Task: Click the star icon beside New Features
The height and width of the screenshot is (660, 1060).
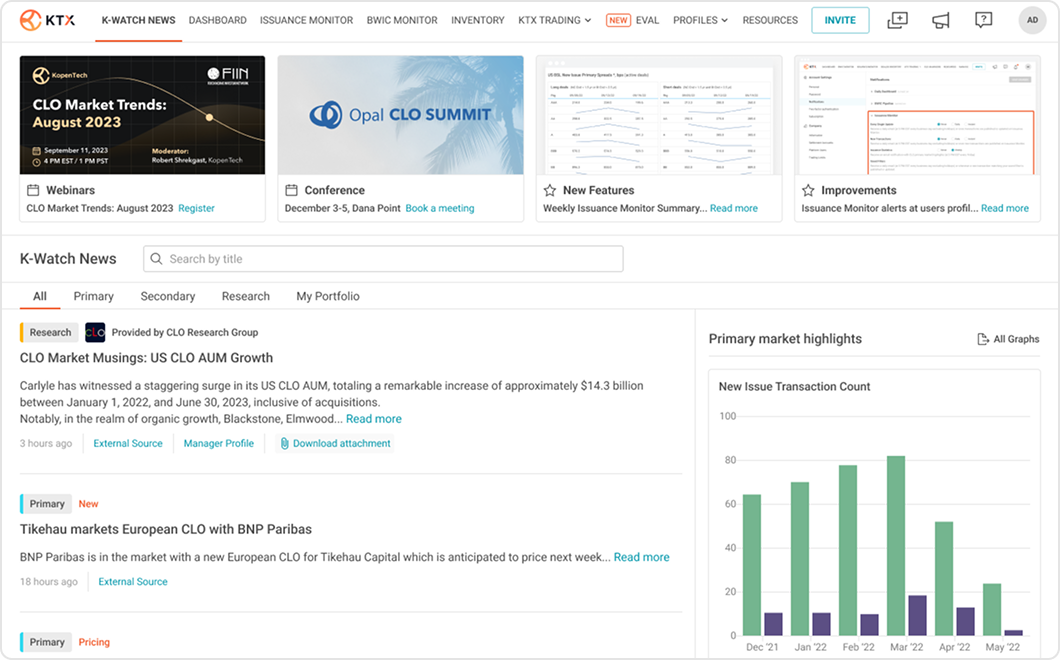Action: 549,190
